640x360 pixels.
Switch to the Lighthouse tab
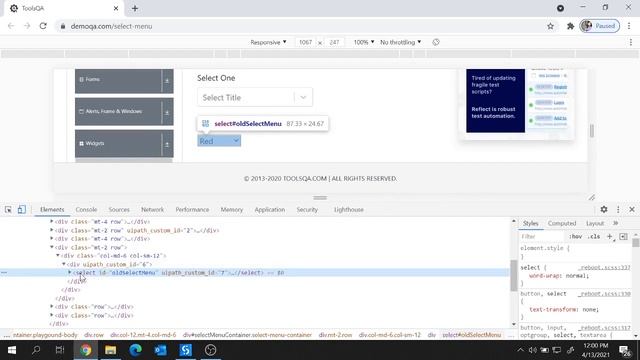[x=349, y=210]
